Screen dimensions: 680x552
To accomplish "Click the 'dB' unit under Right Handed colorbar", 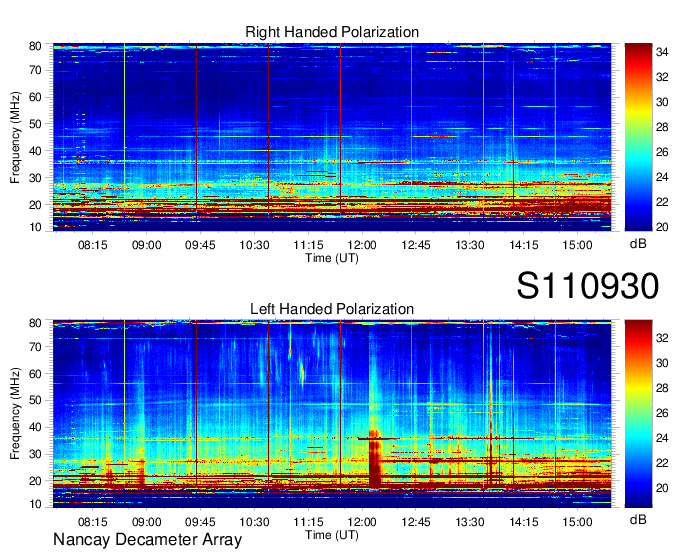I will (638, 244).
